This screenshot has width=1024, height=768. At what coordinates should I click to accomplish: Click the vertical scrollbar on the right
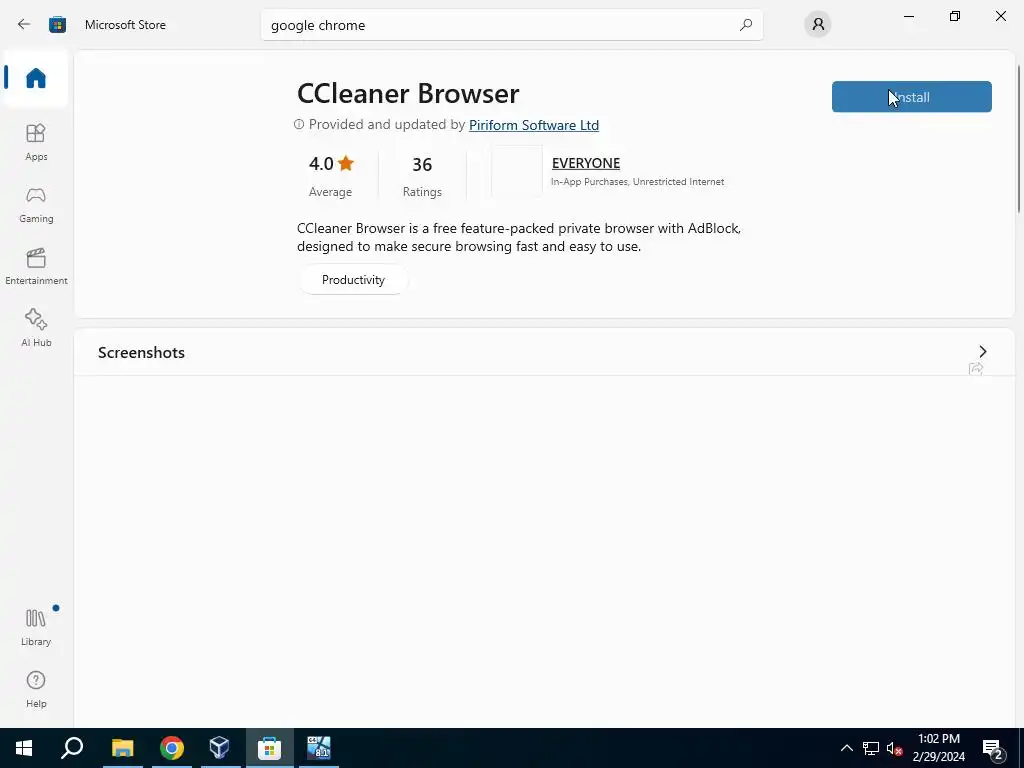click(1019, 138)
